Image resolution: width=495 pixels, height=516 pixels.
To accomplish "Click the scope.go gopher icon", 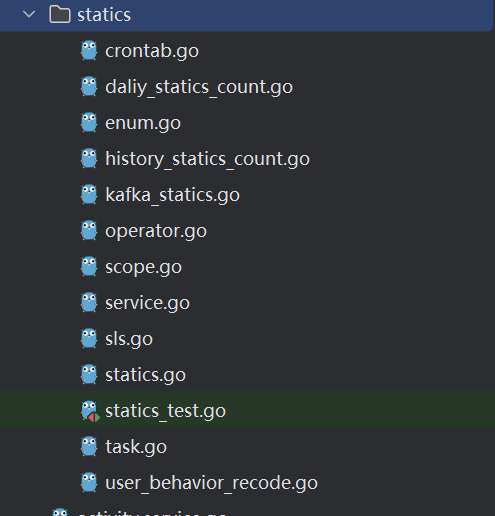I will pos(89,266).
